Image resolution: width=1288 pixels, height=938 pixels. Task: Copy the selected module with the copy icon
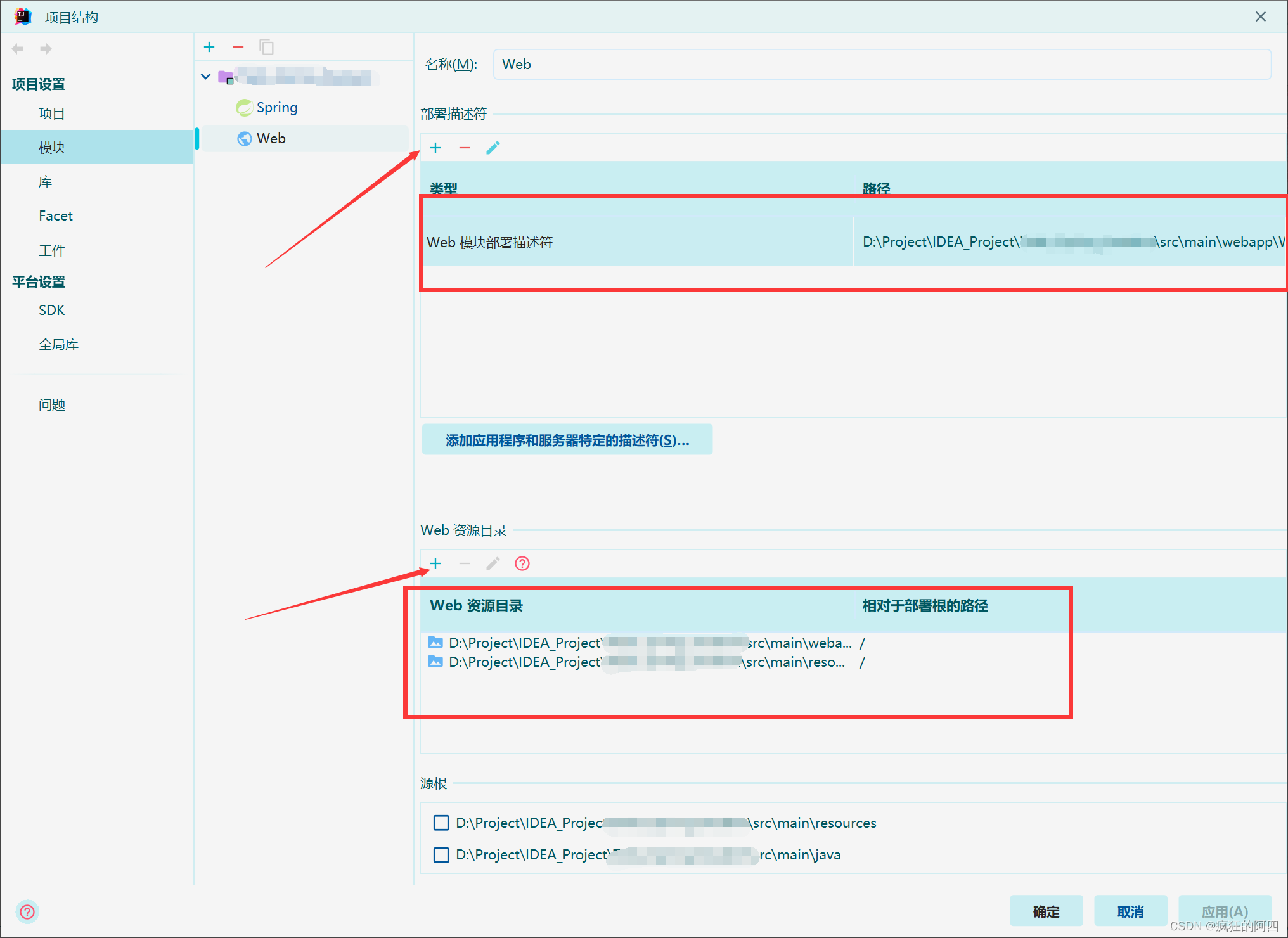267,47
